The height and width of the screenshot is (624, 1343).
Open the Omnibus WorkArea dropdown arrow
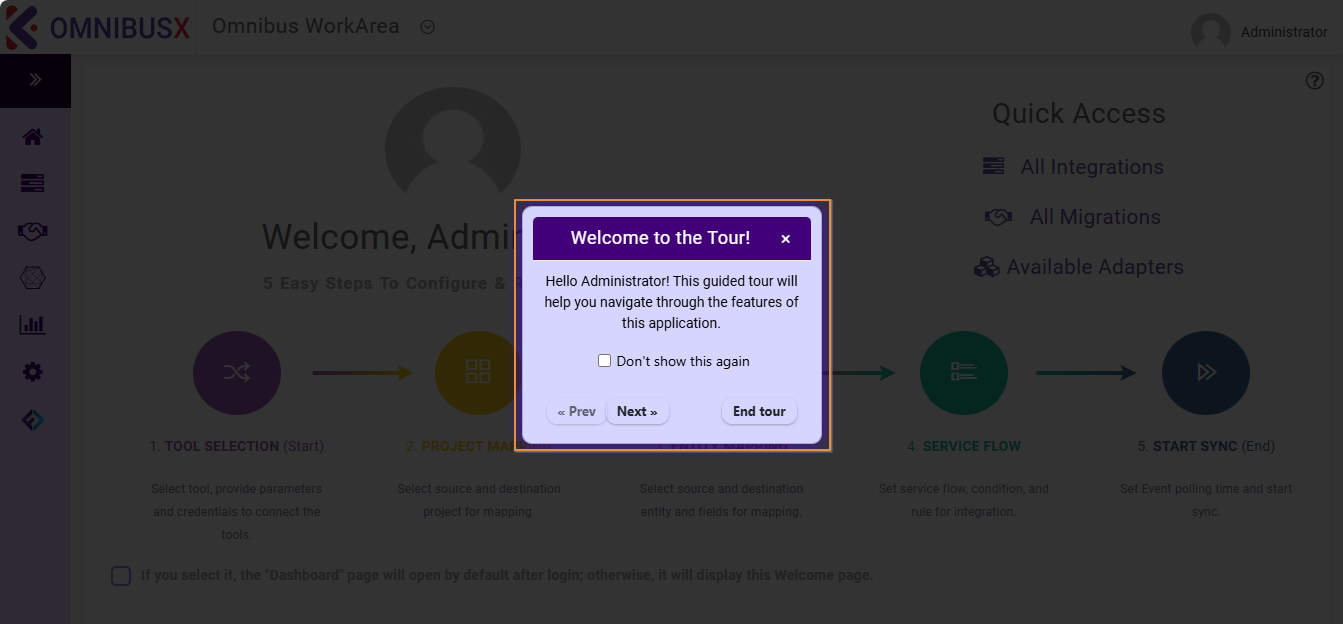[427, 26]
